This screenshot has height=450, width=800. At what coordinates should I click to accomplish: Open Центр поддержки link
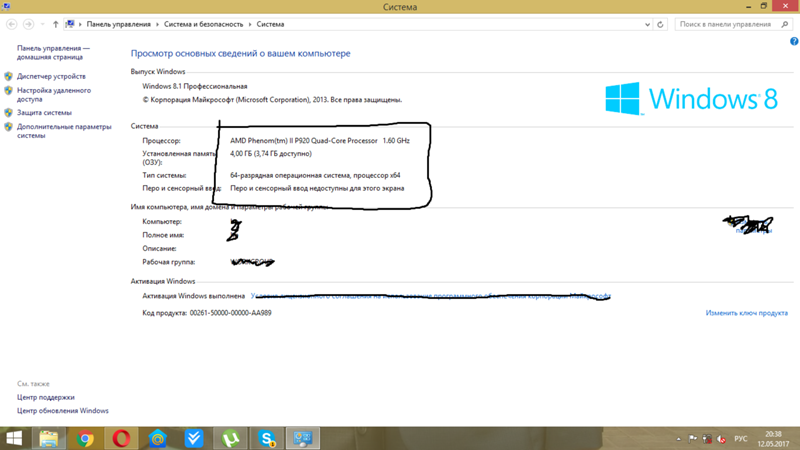(x=45, y=397)
